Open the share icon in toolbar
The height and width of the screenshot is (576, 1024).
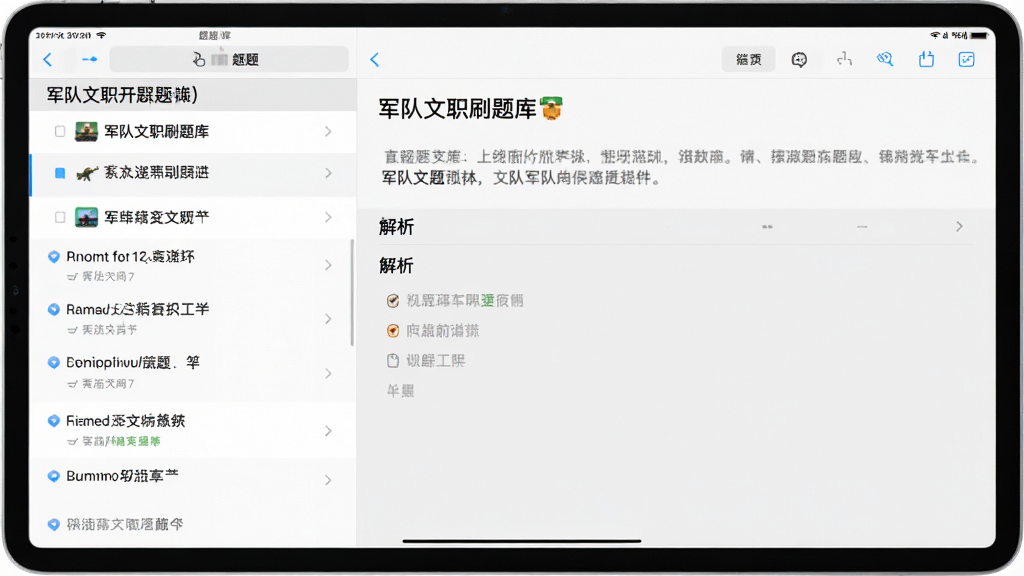tap(926, 59)
